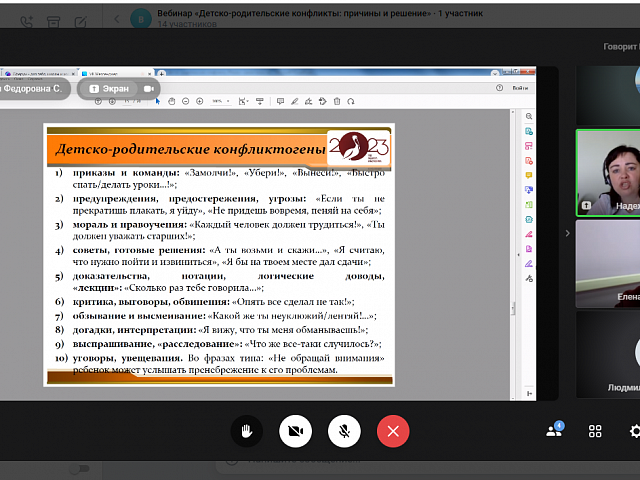Image resolution: width=640 pixels, height=480 pixels.
Task: Click the comment tool in right PDF panel
Action: click(528, 174)
